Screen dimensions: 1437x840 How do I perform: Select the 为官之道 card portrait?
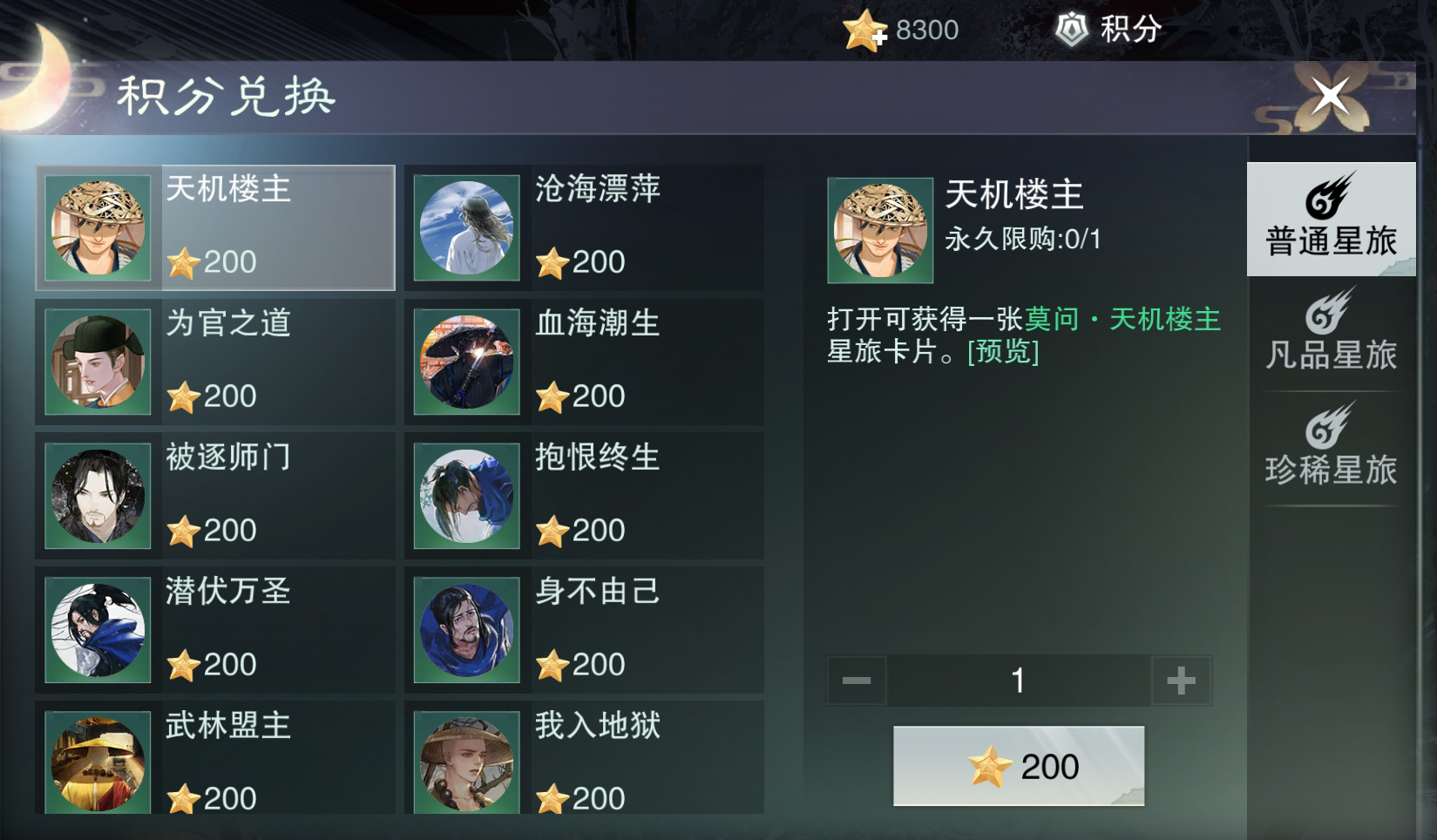(x=98, y=362)
